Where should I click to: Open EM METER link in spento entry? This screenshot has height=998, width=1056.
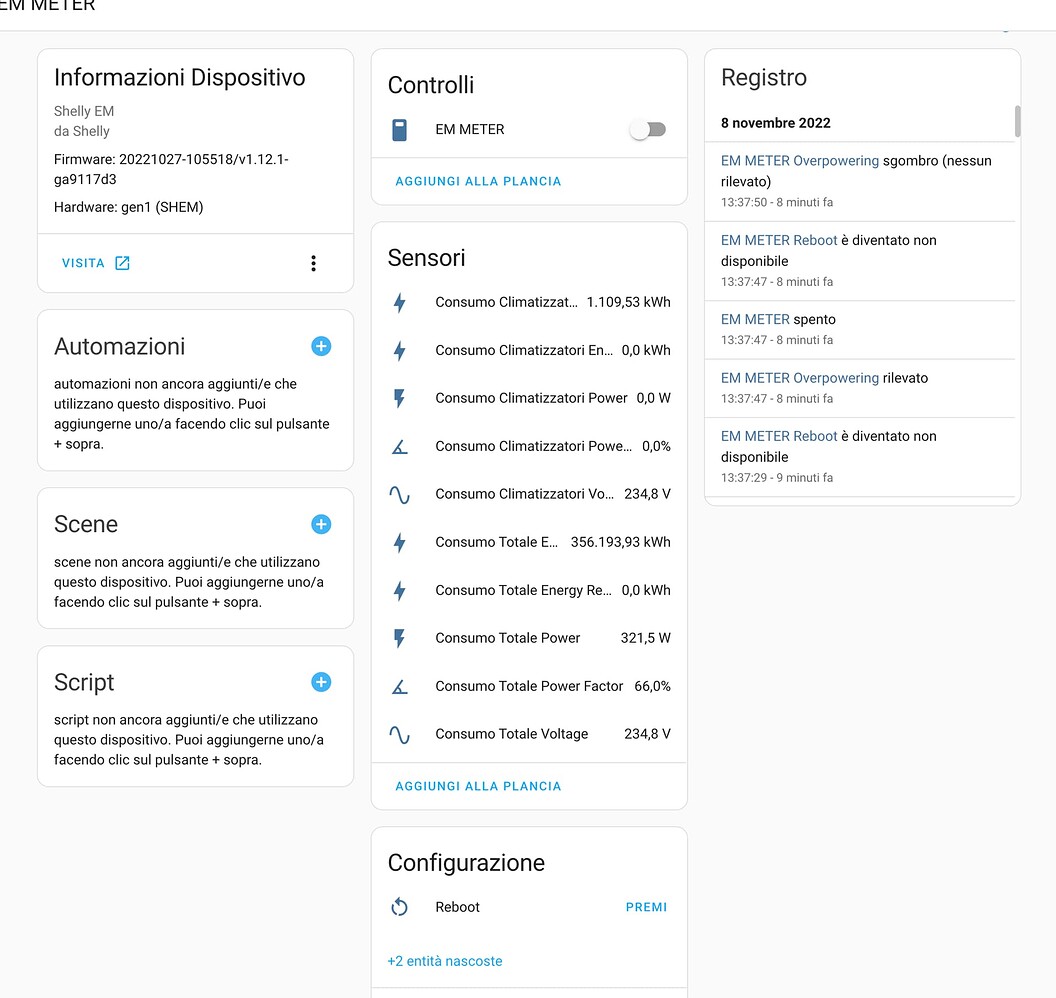tap(755, 319)
